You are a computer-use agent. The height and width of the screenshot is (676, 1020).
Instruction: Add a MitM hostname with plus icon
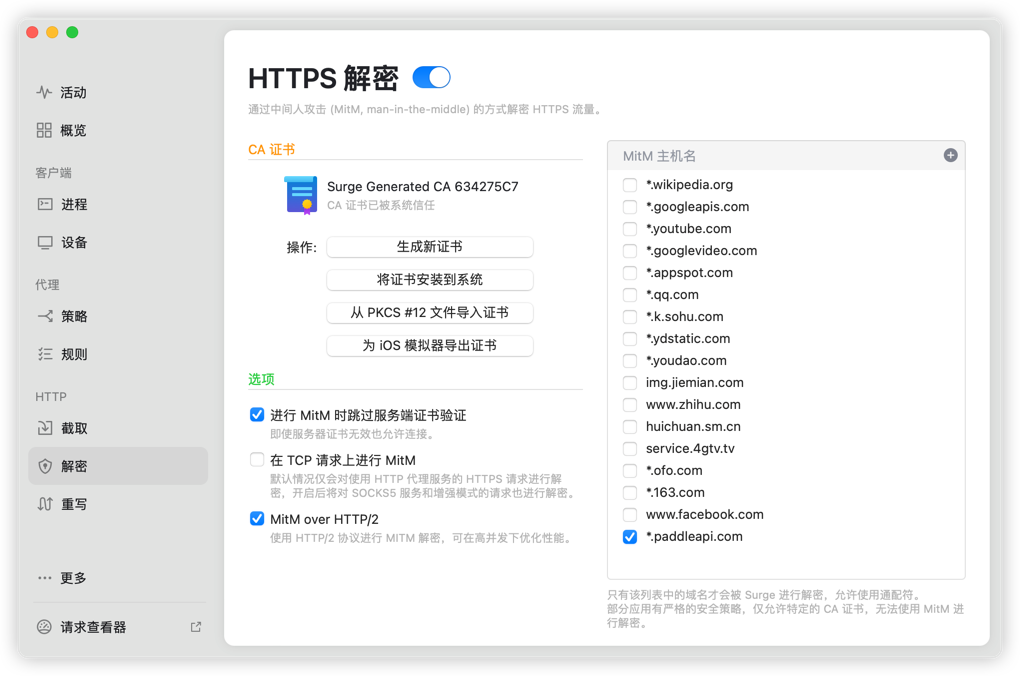[950, 155]
